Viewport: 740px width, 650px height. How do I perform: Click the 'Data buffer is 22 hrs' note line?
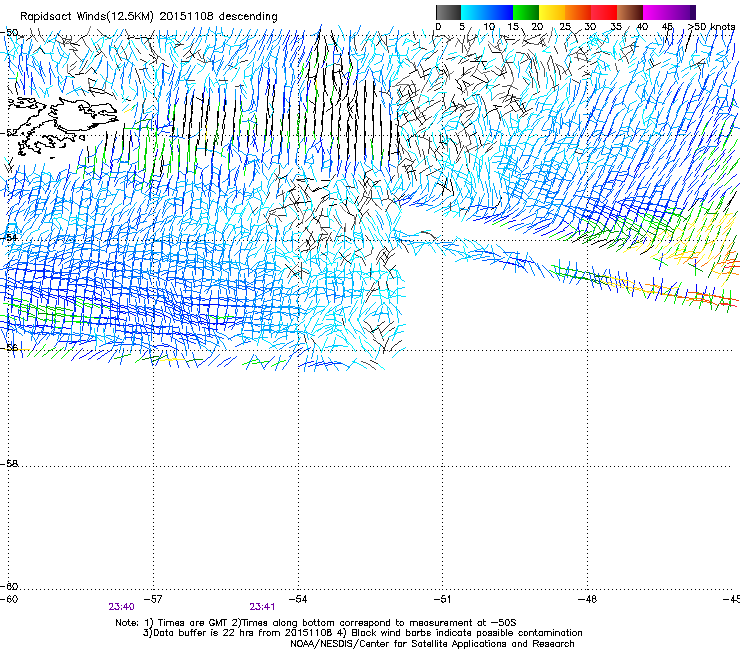point(362,633)
